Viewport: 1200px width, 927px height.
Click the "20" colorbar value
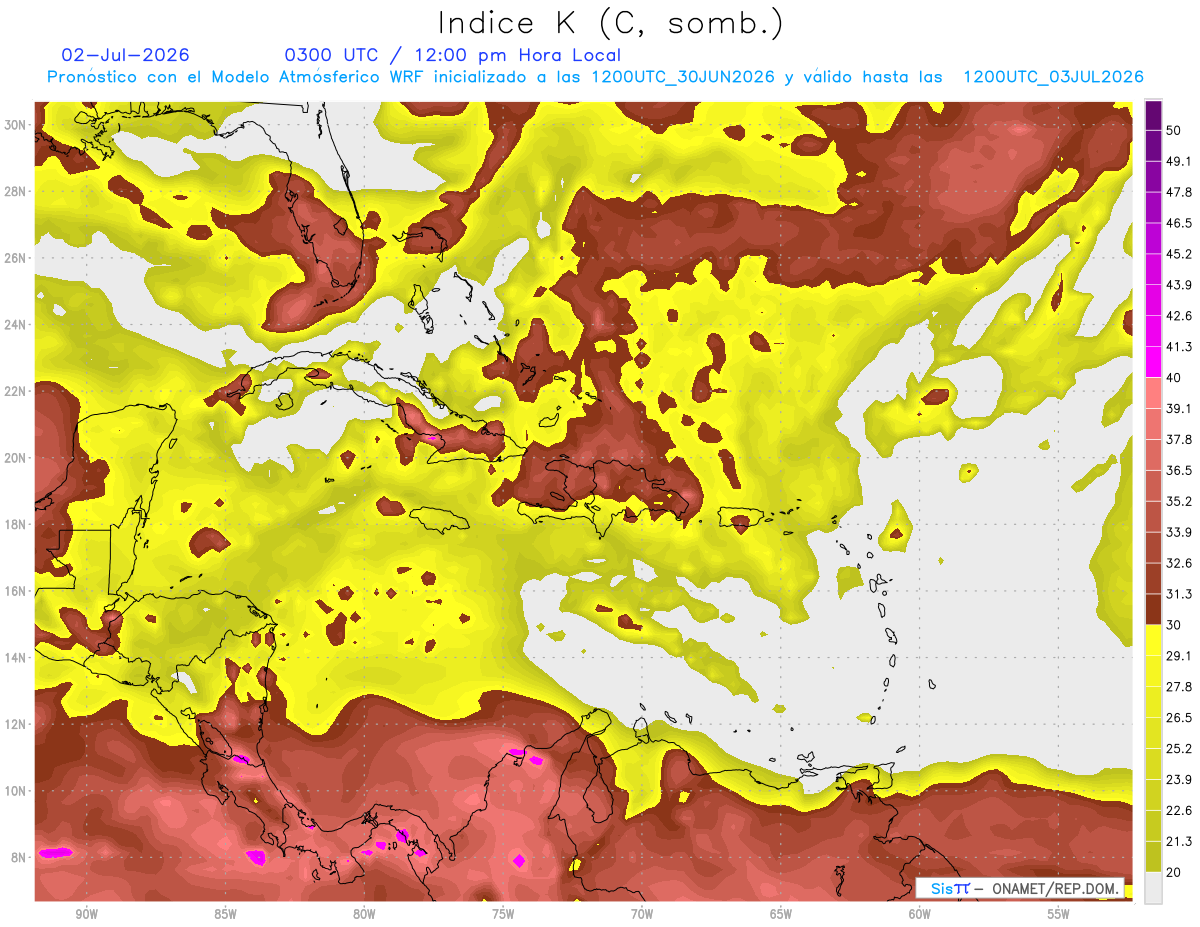tap(1173, 872)
